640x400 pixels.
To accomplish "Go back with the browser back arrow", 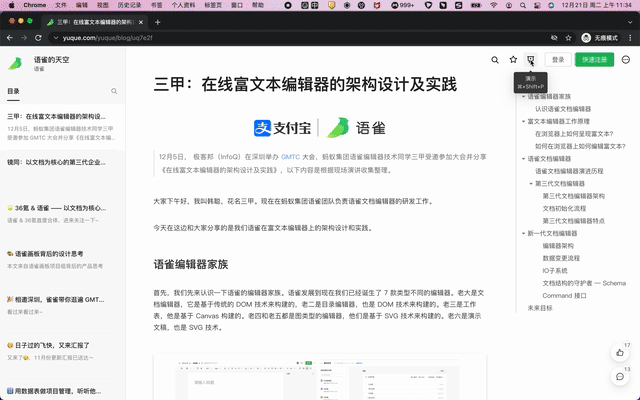I will pos(10,38).
